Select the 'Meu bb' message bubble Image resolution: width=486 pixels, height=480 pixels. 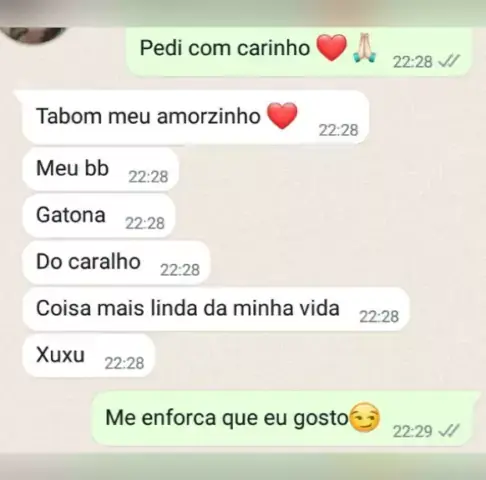click(x=100, y=169)
